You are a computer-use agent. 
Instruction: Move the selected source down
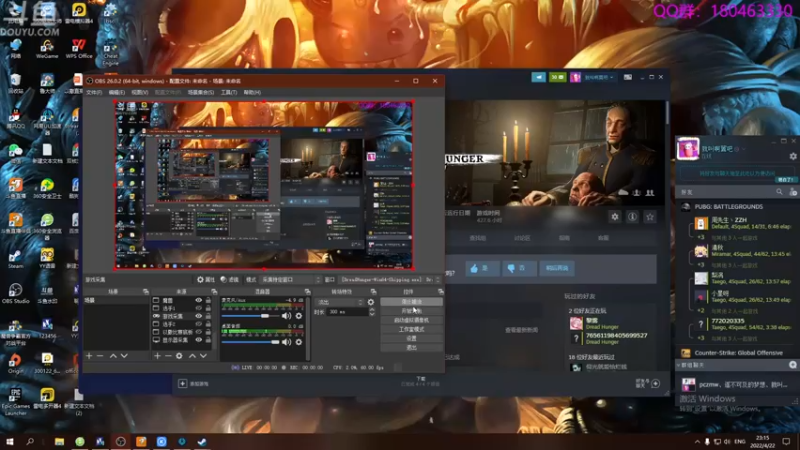point(203,356)
